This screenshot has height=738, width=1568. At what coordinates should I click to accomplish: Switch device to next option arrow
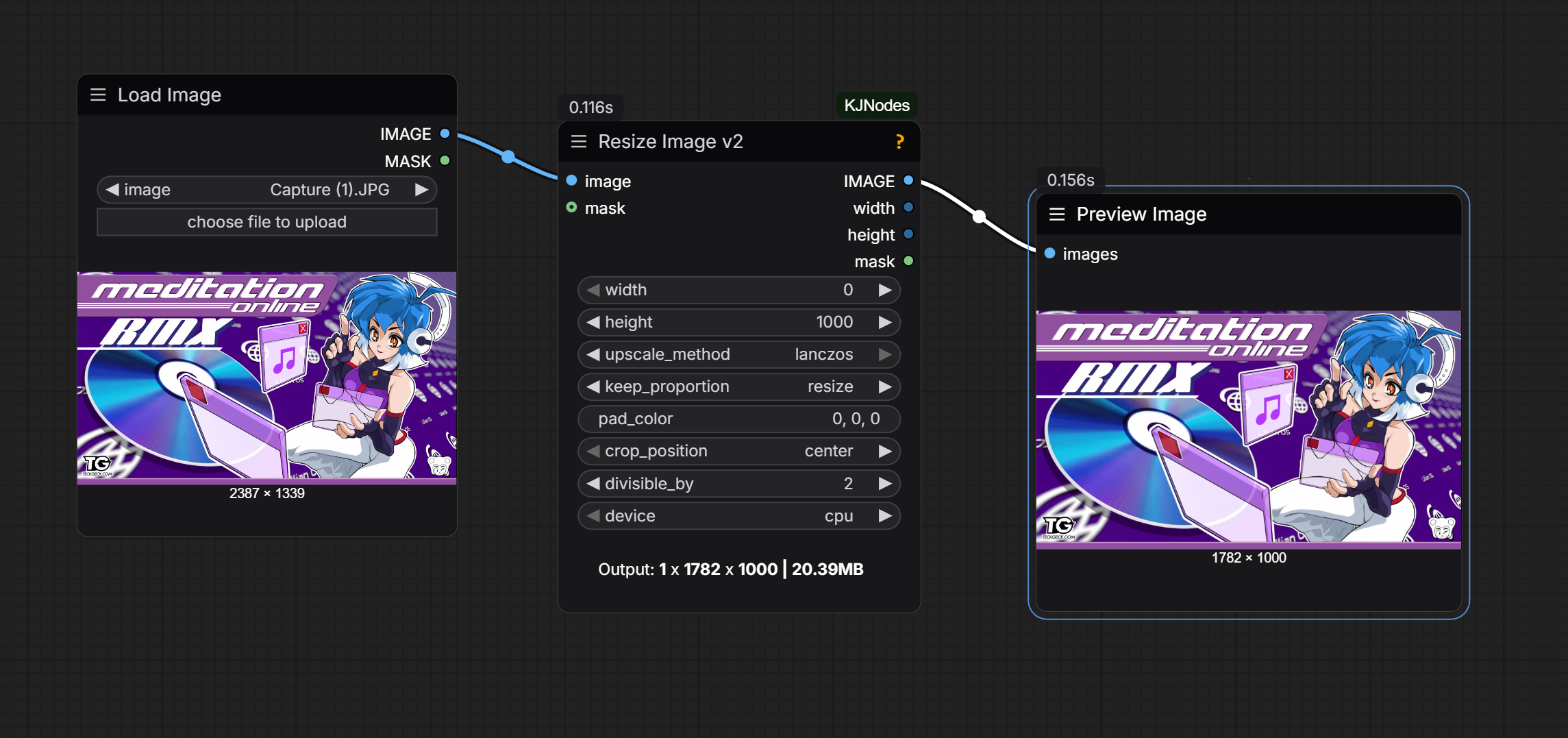[885, 516]
